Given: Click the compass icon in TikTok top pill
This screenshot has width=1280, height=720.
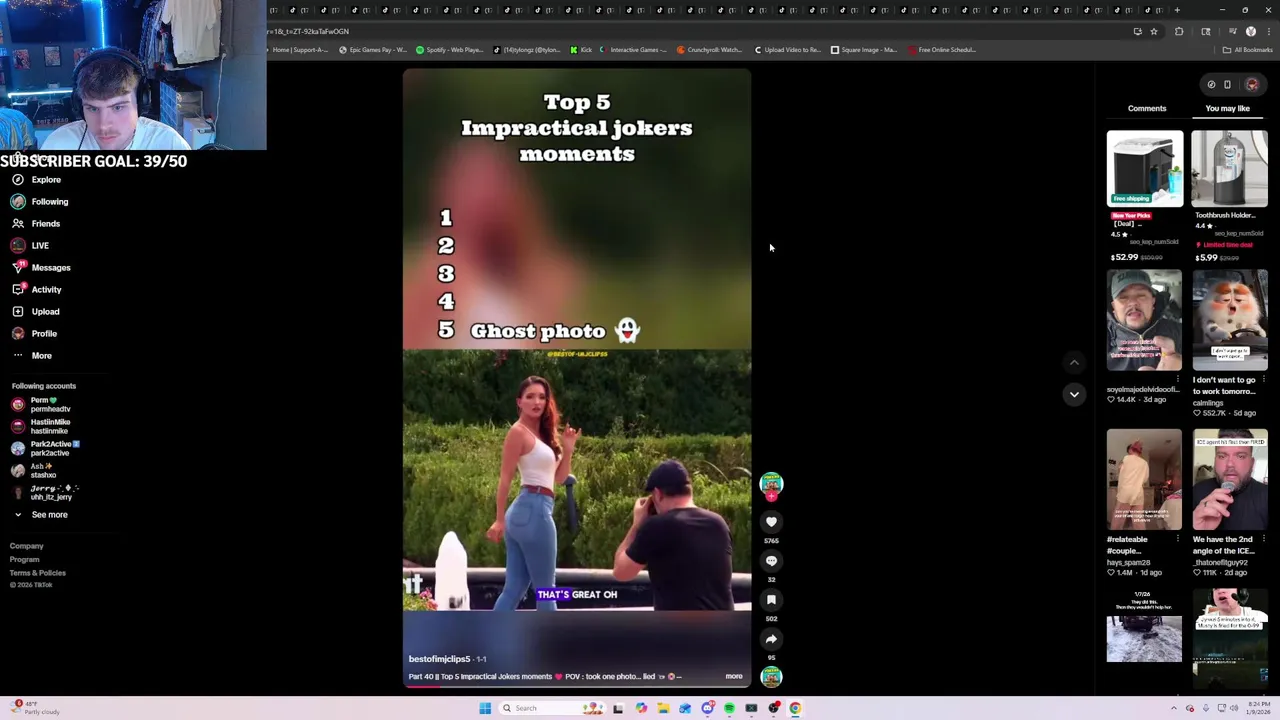Looking at the screenshot, I should 1211,85.
